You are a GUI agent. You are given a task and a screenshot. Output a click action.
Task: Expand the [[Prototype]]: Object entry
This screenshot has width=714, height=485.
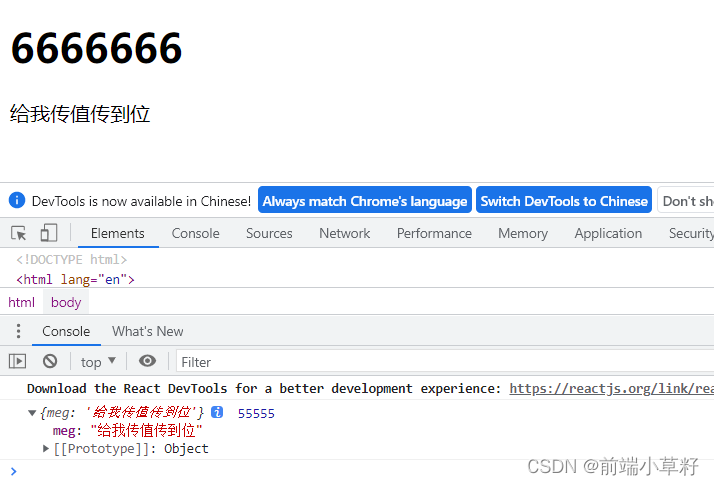46,449
